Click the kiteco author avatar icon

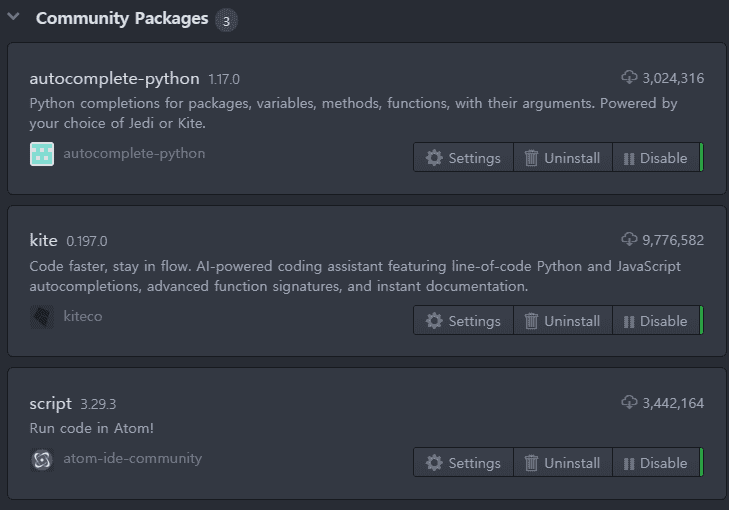coord(42,317)
